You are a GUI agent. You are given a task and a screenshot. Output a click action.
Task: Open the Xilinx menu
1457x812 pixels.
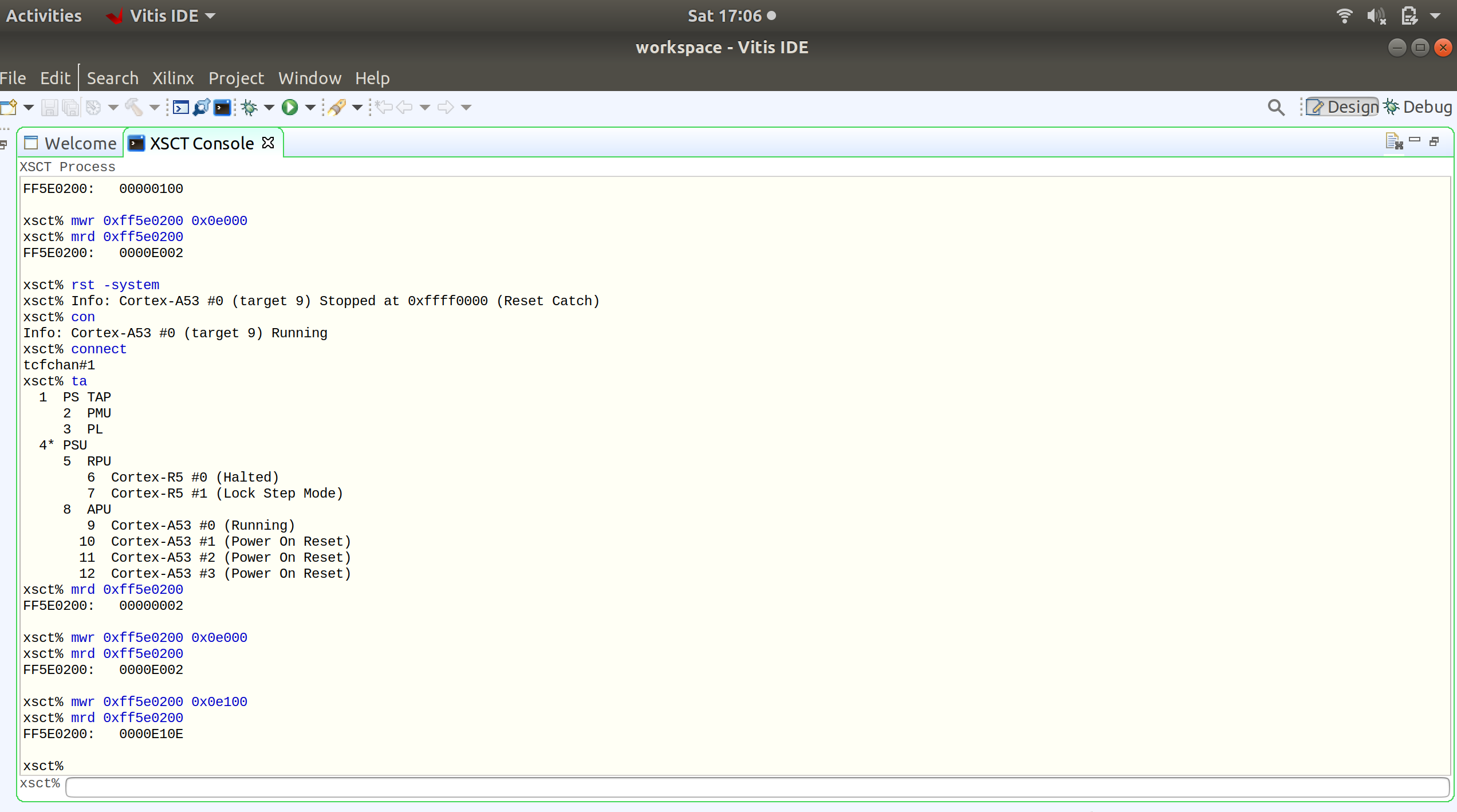tap(173, 78)
